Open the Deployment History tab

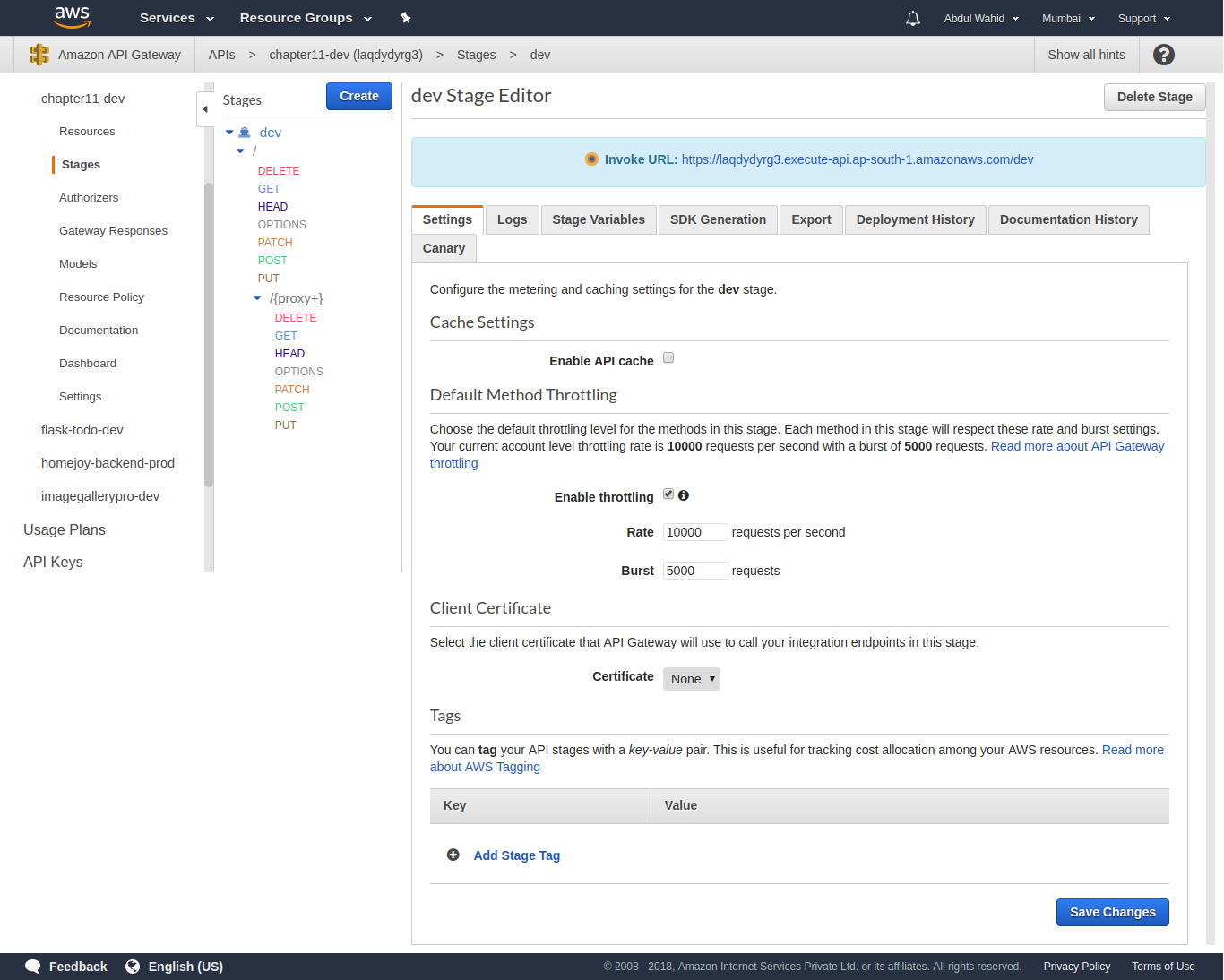(x=916, y=219)
